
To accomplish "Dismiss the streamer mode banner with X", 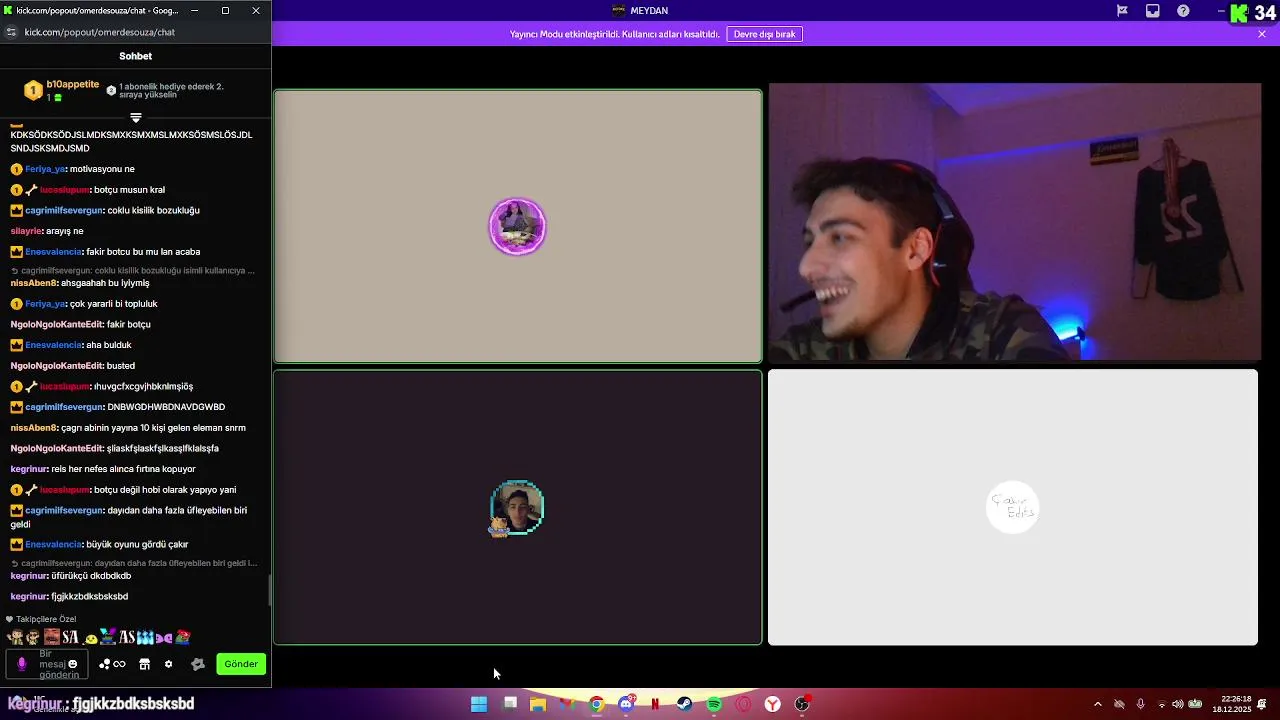I will point(1262,34).
